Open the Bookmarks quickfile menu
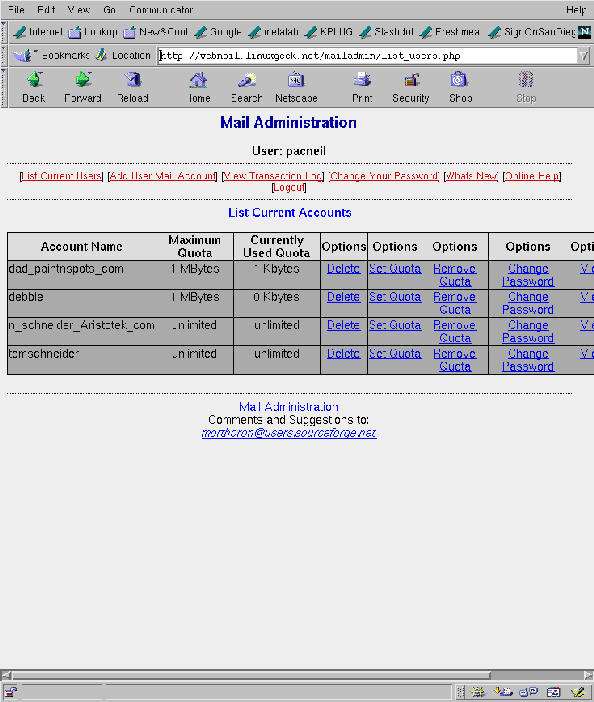594x702 pixels. pyautogui.click(x=51, y=56)
